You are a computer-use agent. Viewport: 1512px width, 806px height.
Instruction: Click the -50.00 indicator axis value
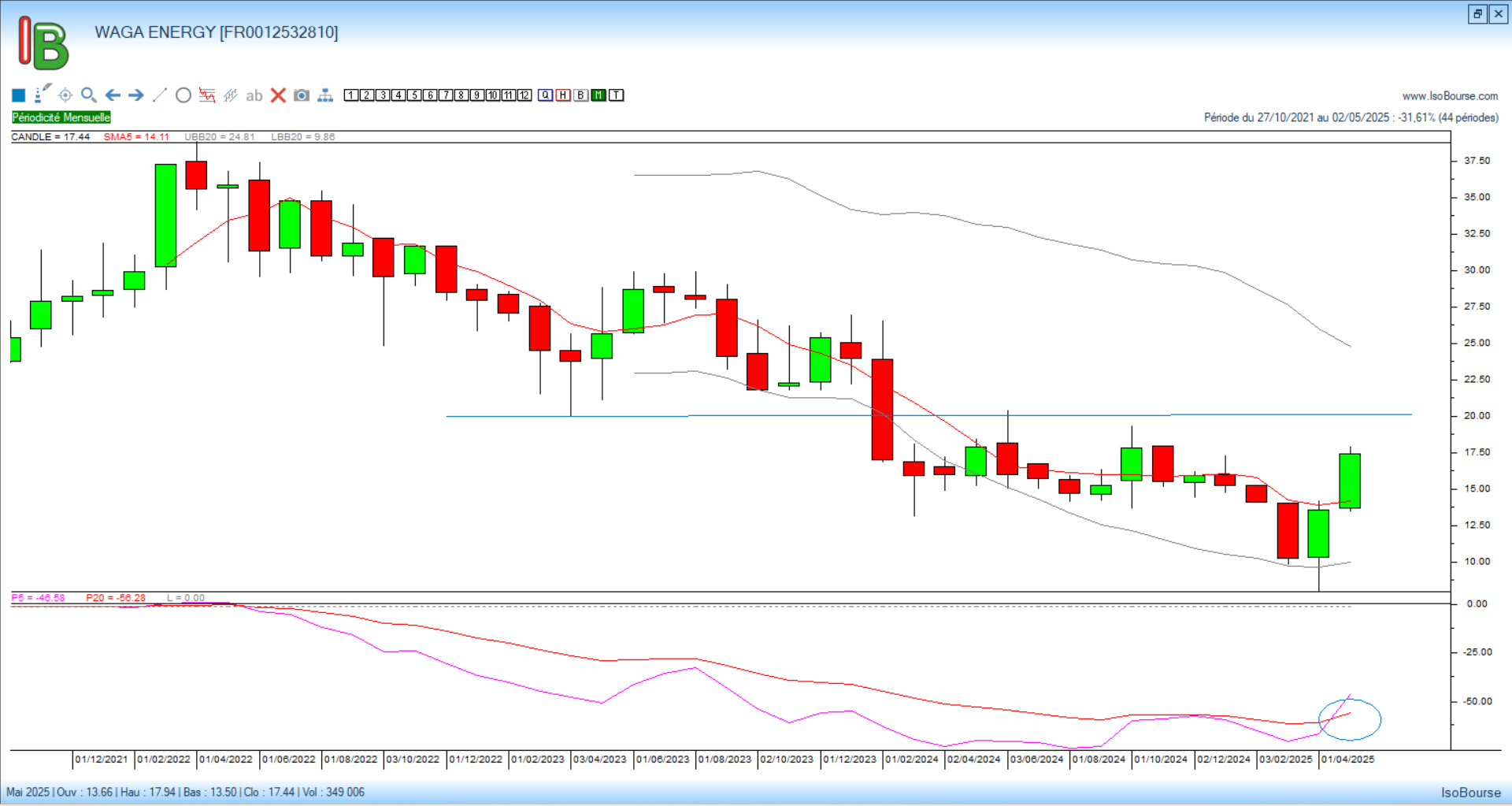[x=1477, y=701]
